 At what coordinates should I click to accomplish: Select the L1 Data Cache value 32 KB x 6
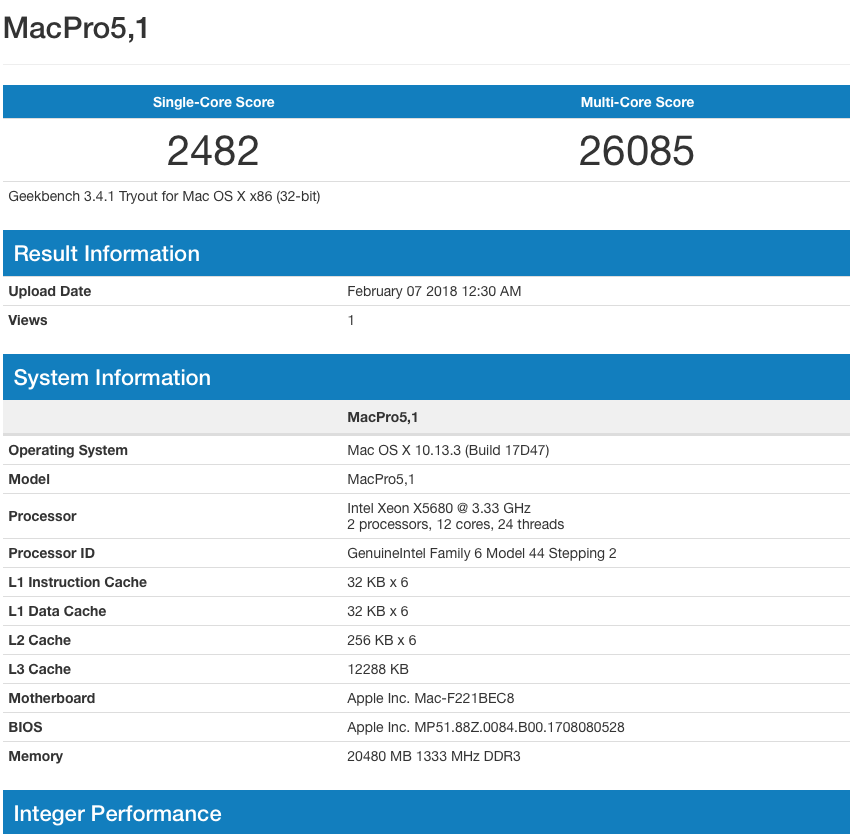click(378, 611)
